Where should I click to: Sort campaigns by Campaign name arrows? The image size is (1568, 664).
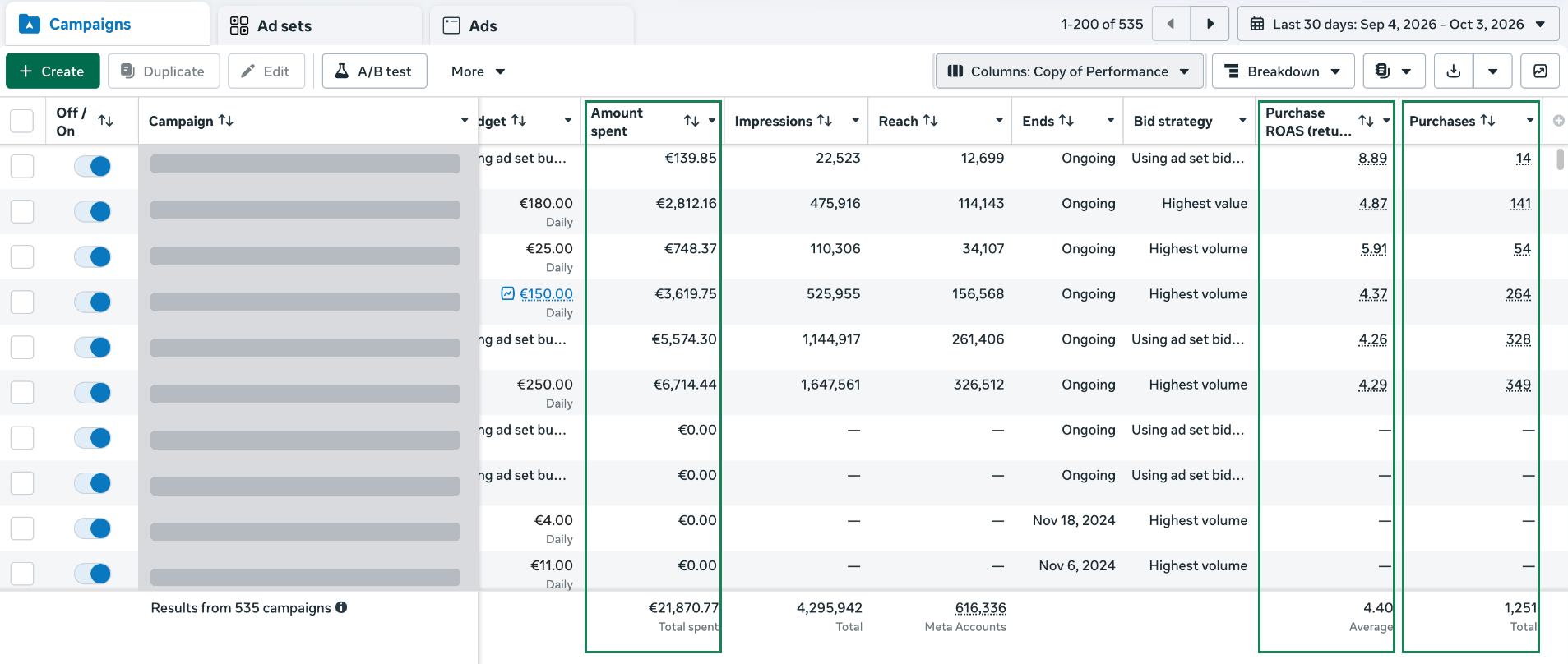click(225, 121)
